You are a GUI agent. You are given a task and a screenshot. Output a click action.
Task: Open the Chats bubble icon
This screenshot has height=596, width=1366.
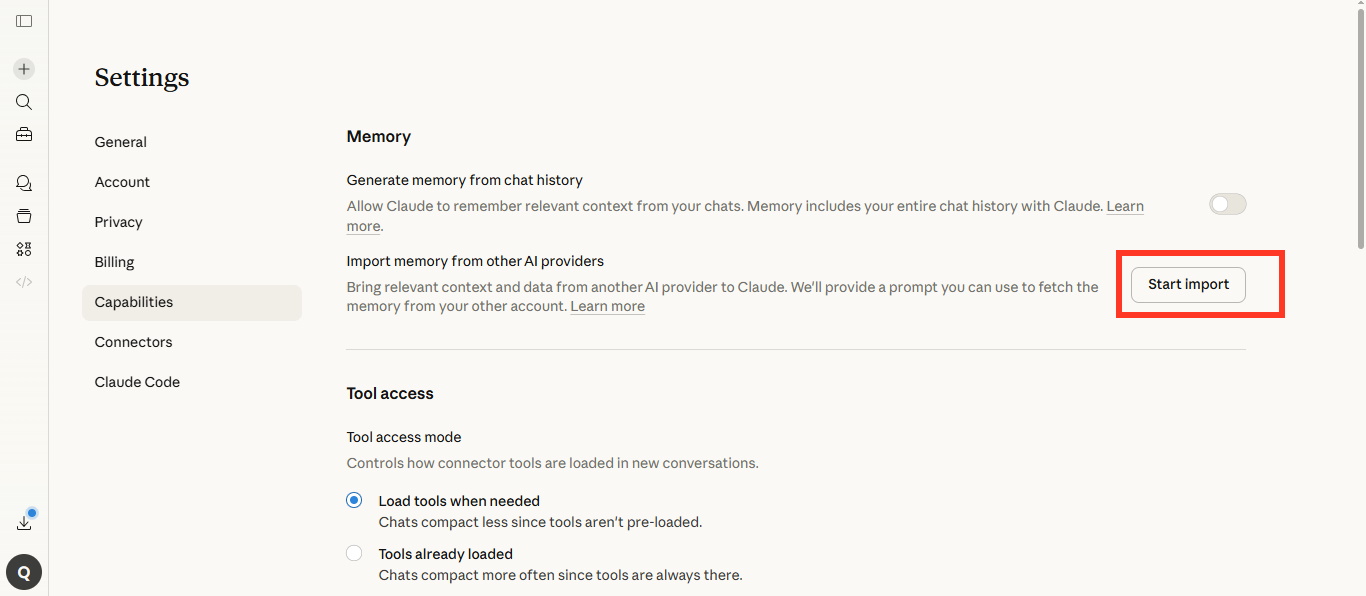coord(24,183)
